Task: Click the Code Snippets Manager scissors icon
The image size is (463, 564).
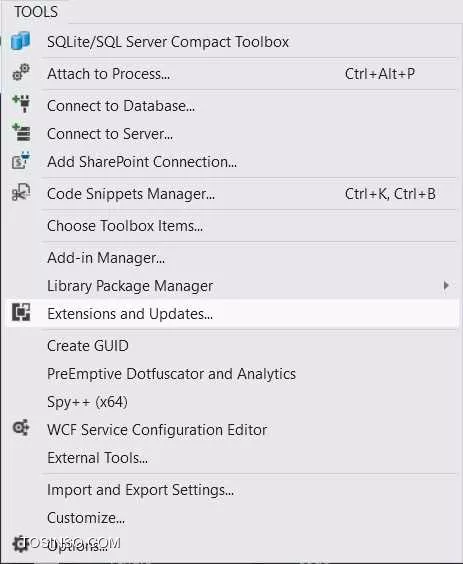Action: 21,192
